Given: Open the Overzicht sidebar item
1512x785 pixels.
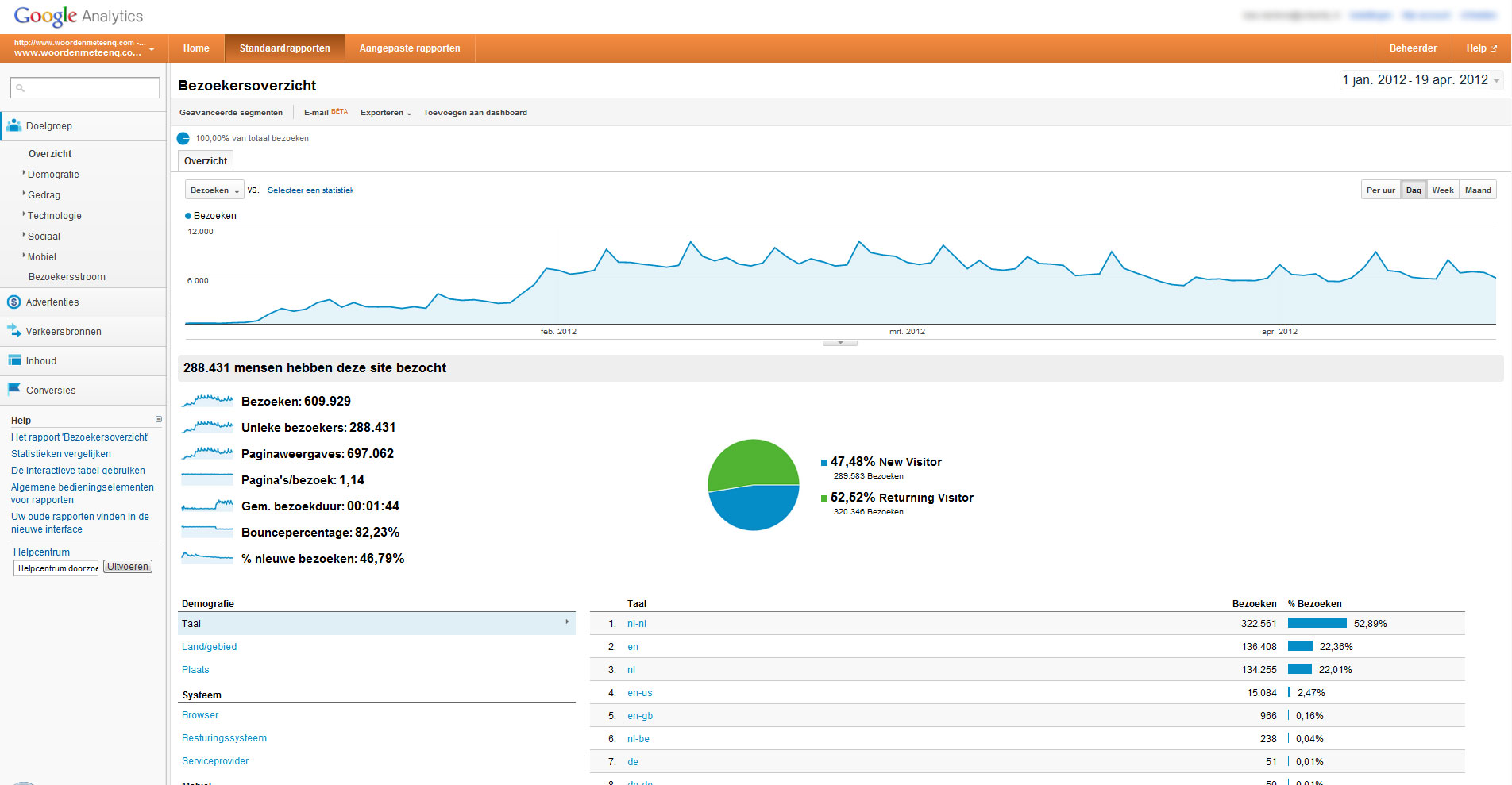Looking at the screenshot, I should [x=50, y=154].
